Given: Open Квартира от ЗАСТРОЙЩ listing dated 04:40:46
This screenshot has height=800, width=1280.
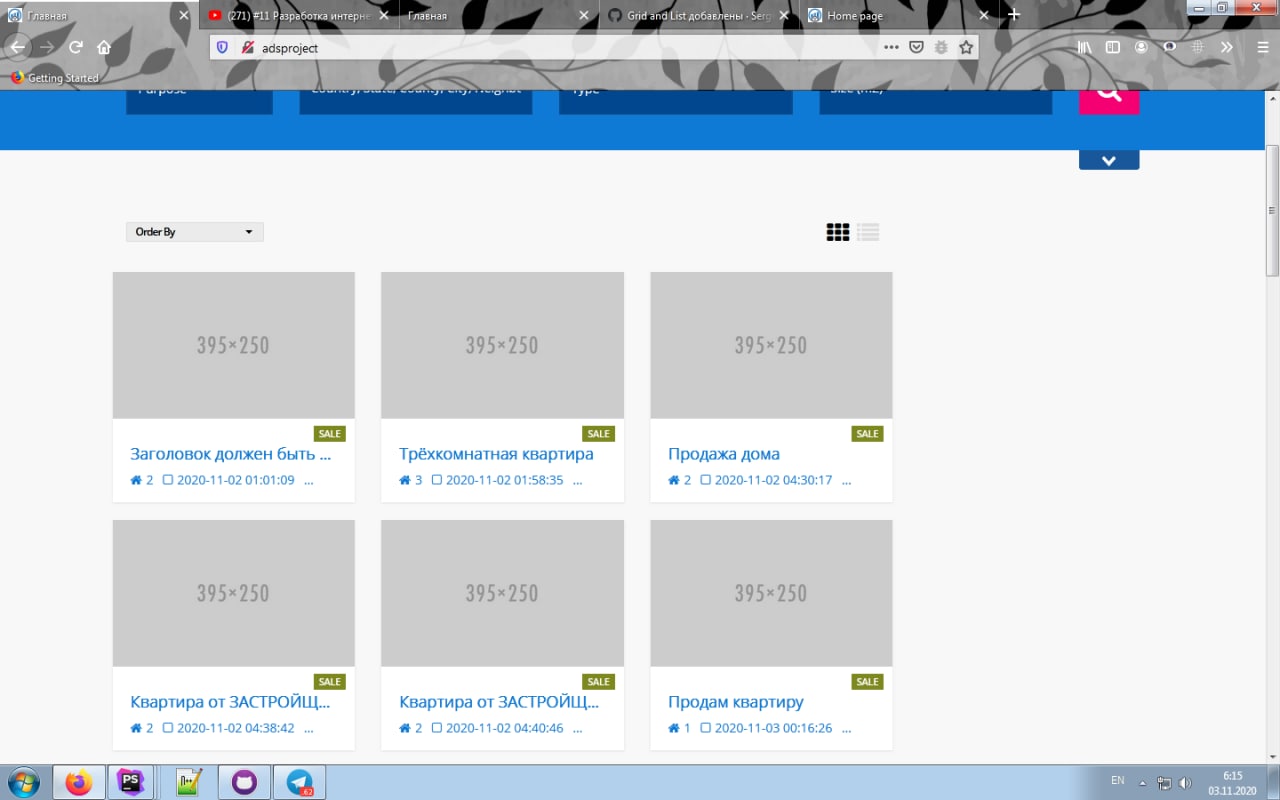Looking at the screenshot, I should (x=499, y=702).
